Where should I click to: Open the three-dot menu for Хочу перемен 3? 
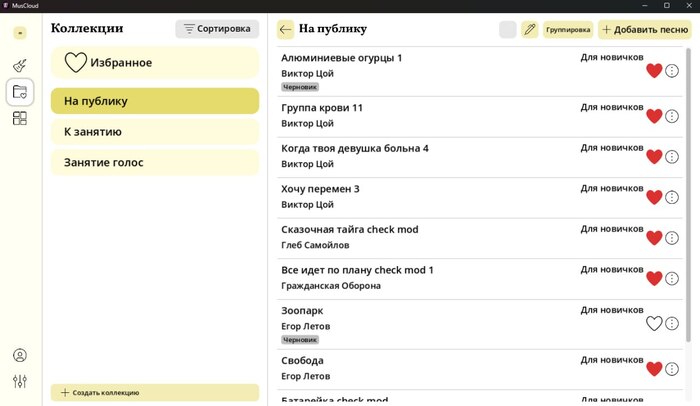pyautogui.click(x=672, y=197)
